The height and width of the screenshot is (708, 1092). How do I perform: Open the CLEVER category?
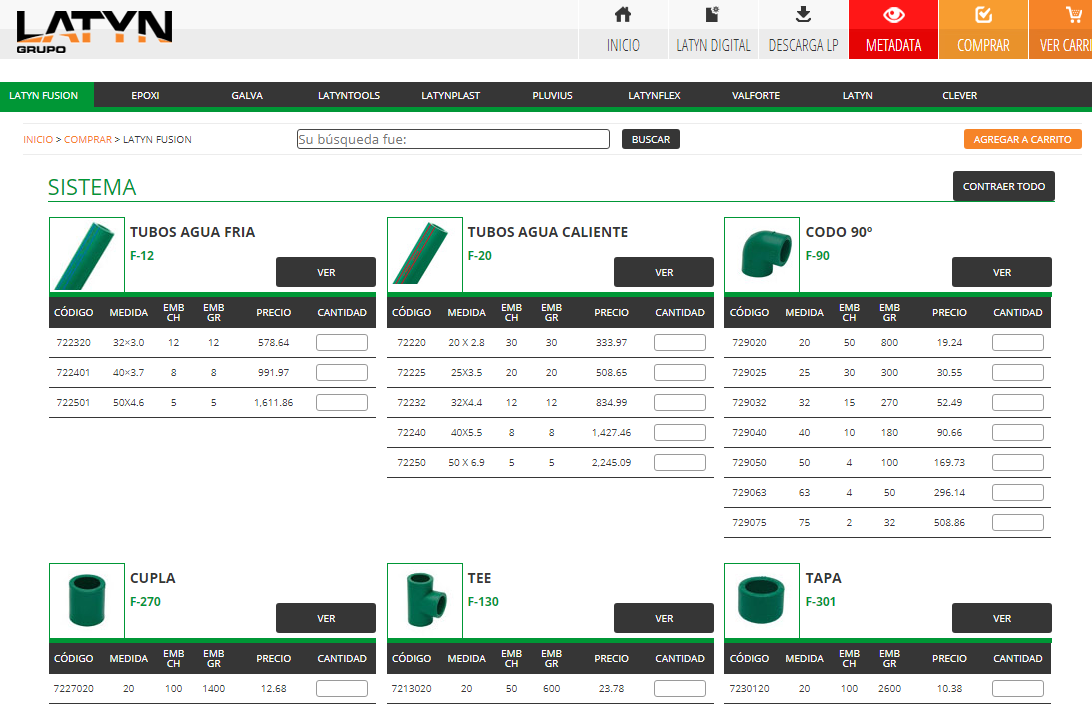(x=960, y=95)
